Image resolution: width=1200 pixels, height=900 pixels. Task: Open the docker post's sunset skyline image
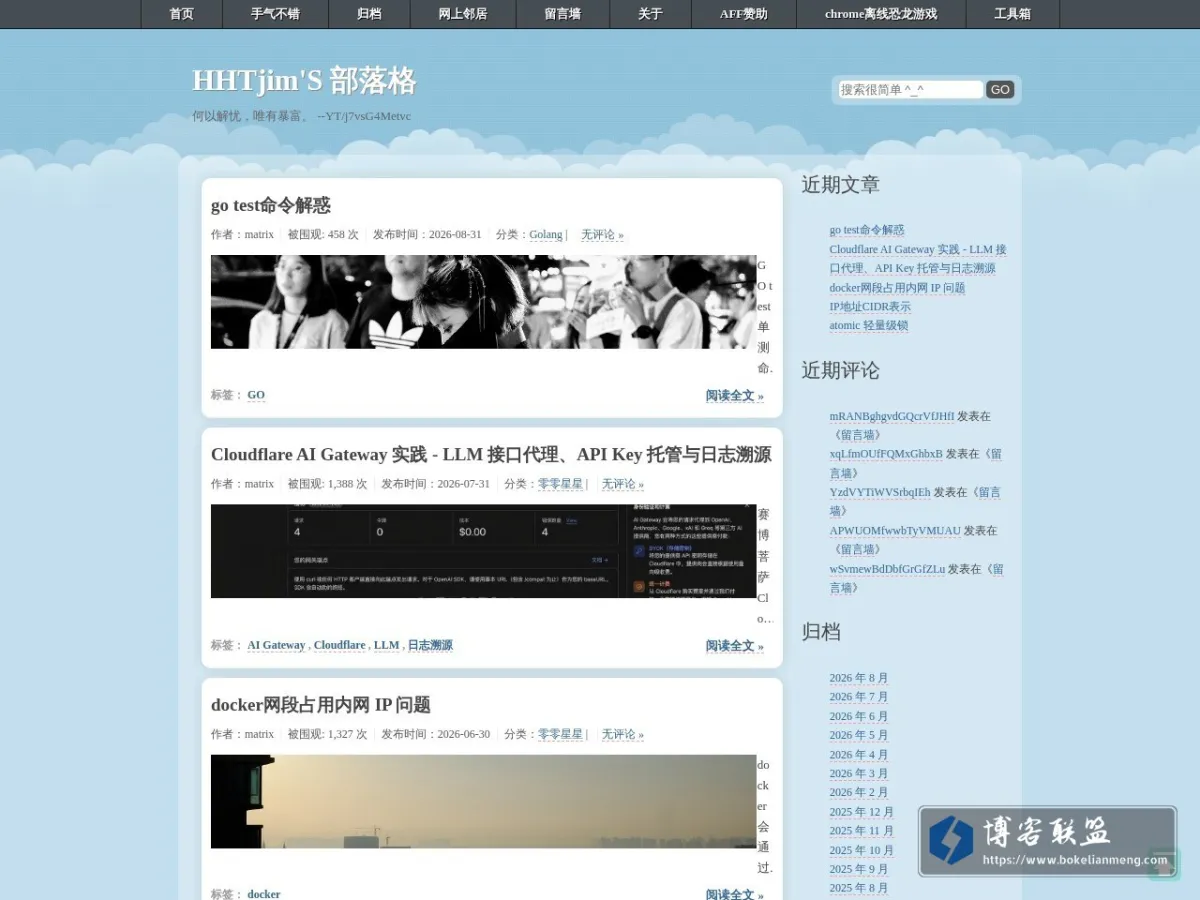483,801
